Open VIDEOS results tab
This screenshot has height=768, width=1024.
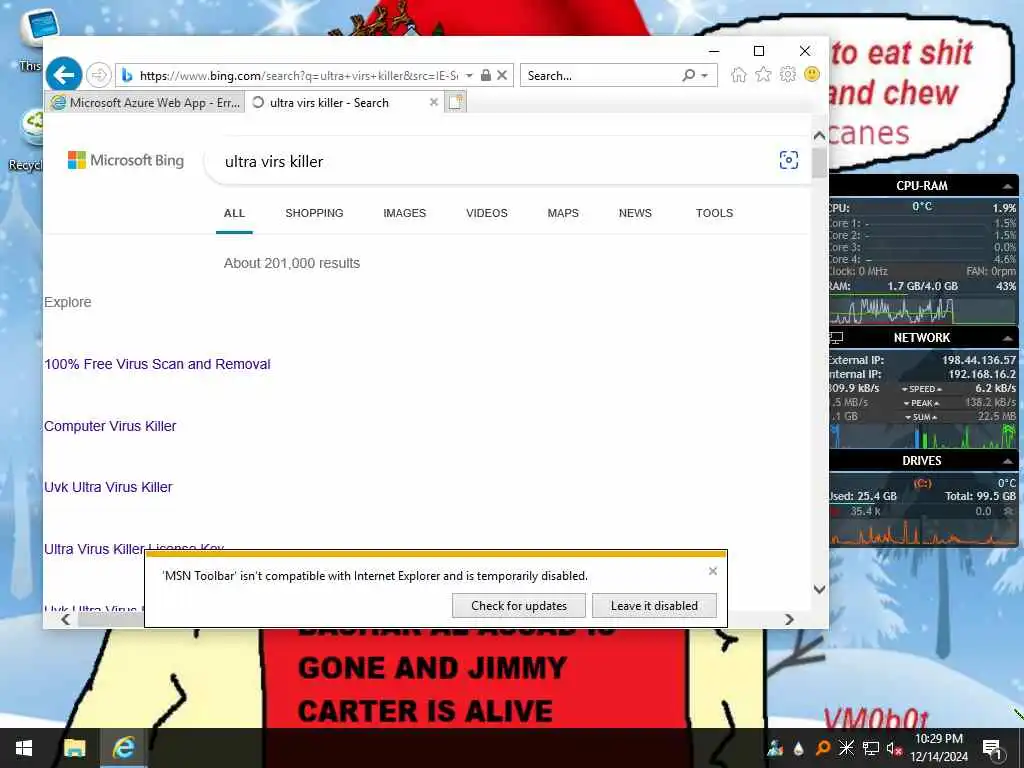coord(487,213)
